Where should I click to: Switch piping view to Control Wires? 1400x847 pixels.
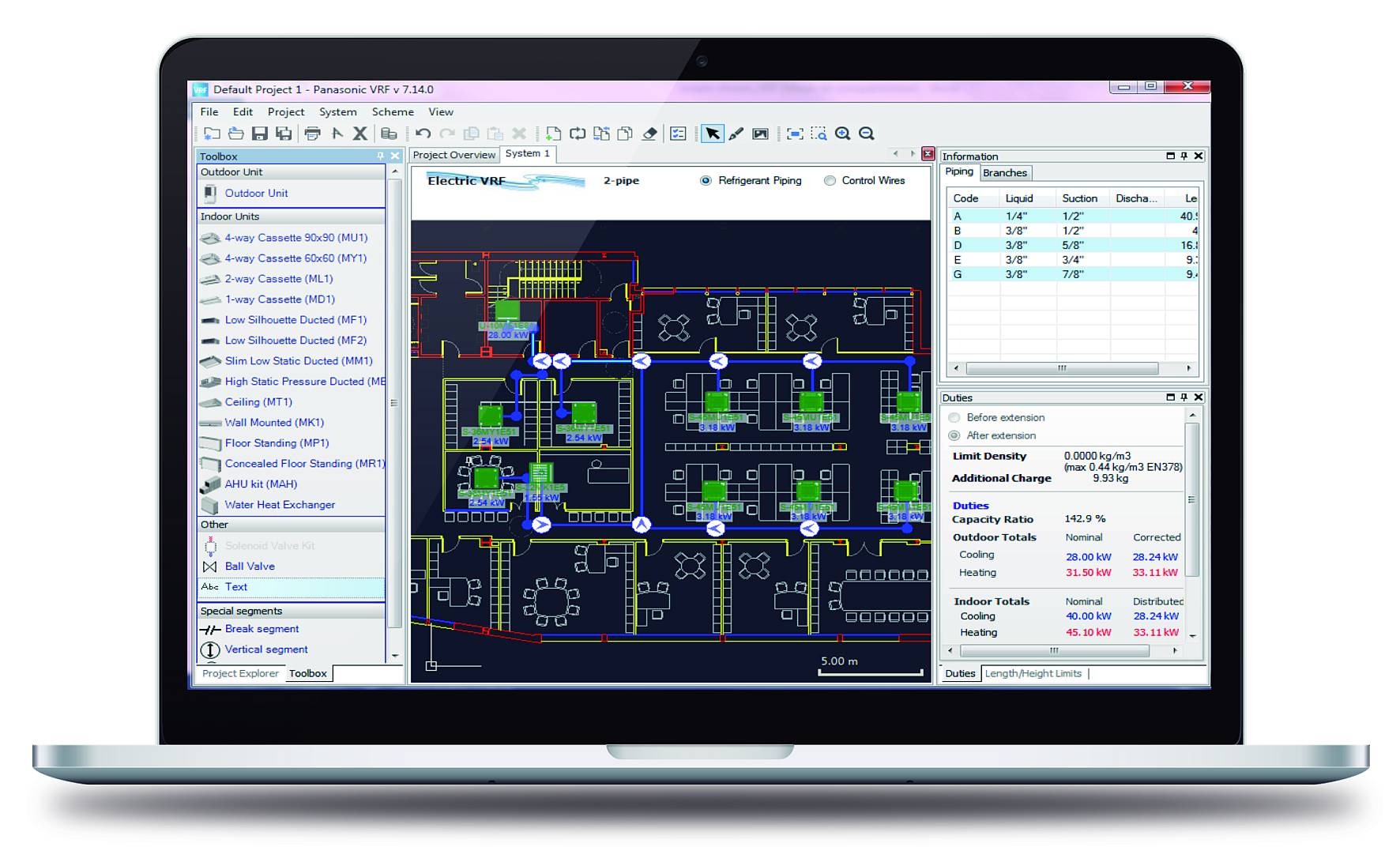(830, 180)
